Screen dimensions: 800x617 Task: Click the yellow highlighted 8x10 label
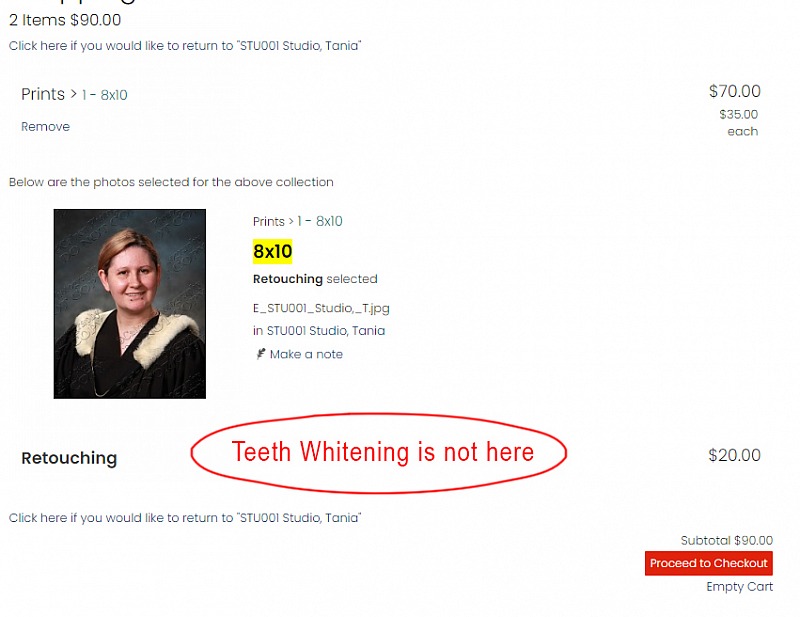point(272,251)
